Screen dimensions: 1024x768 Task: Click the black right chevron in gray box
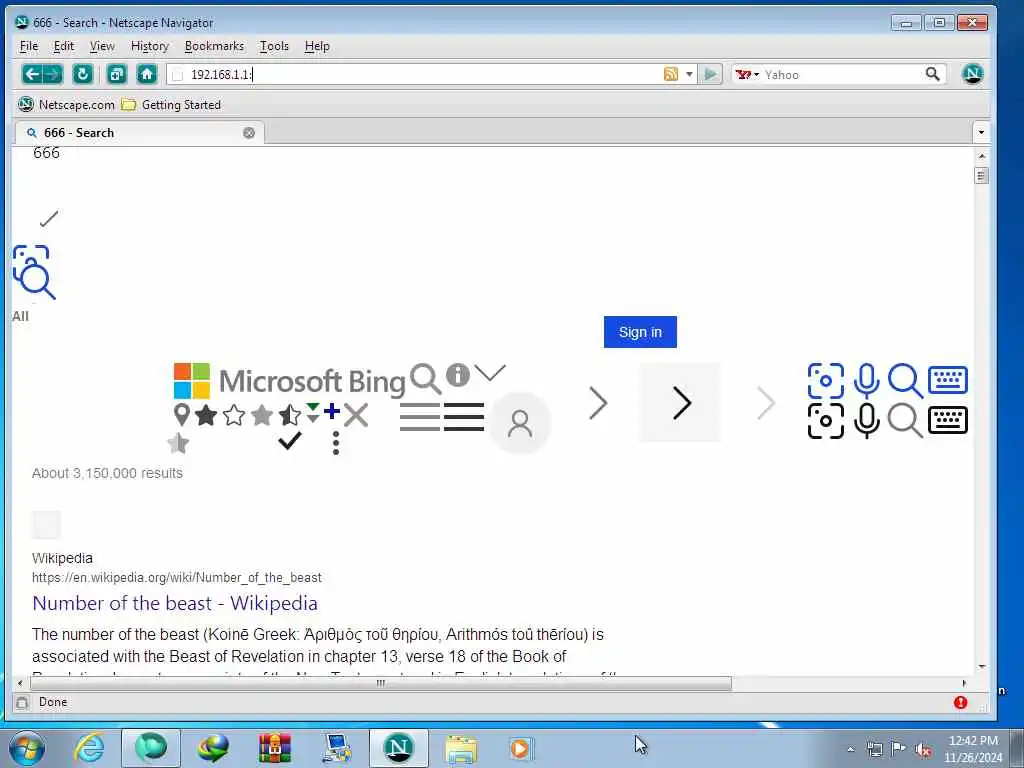[x=680, y=402]
